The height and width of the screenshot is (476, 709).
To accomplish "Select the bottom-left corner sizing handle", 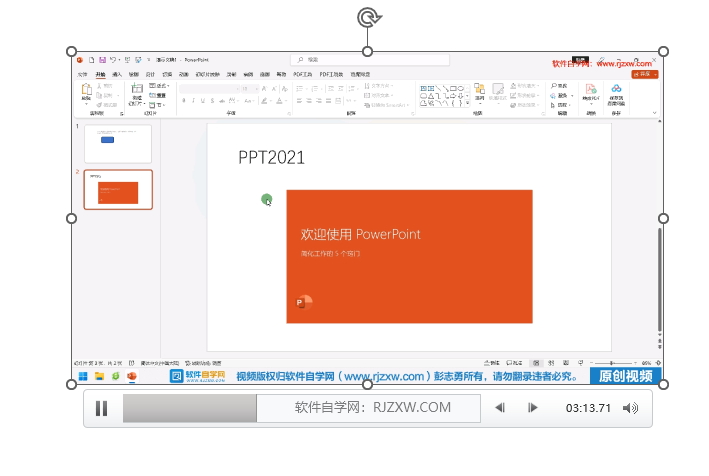I will click(71, 385).
